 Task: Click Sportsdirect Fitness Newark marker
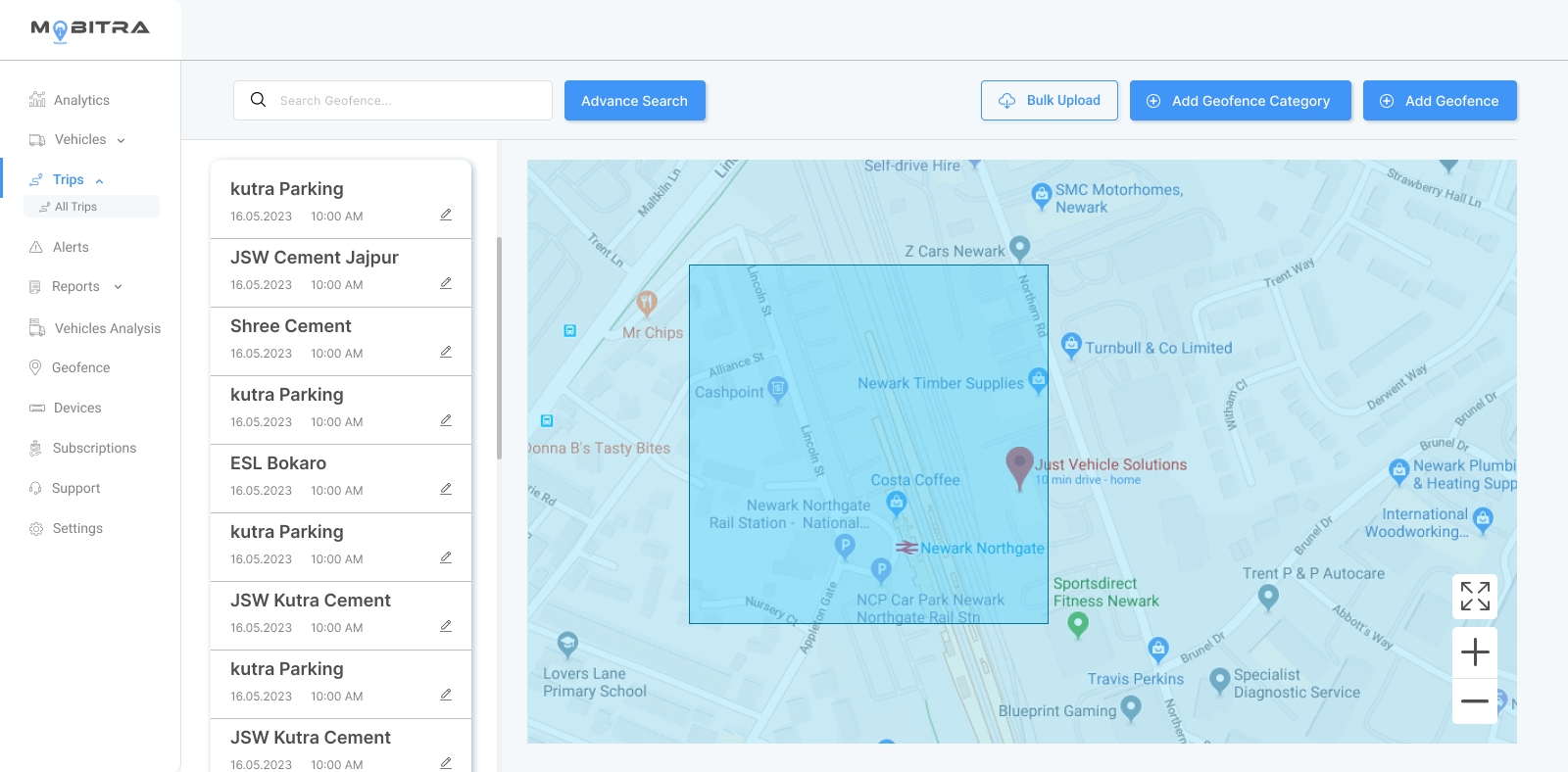1078,624
